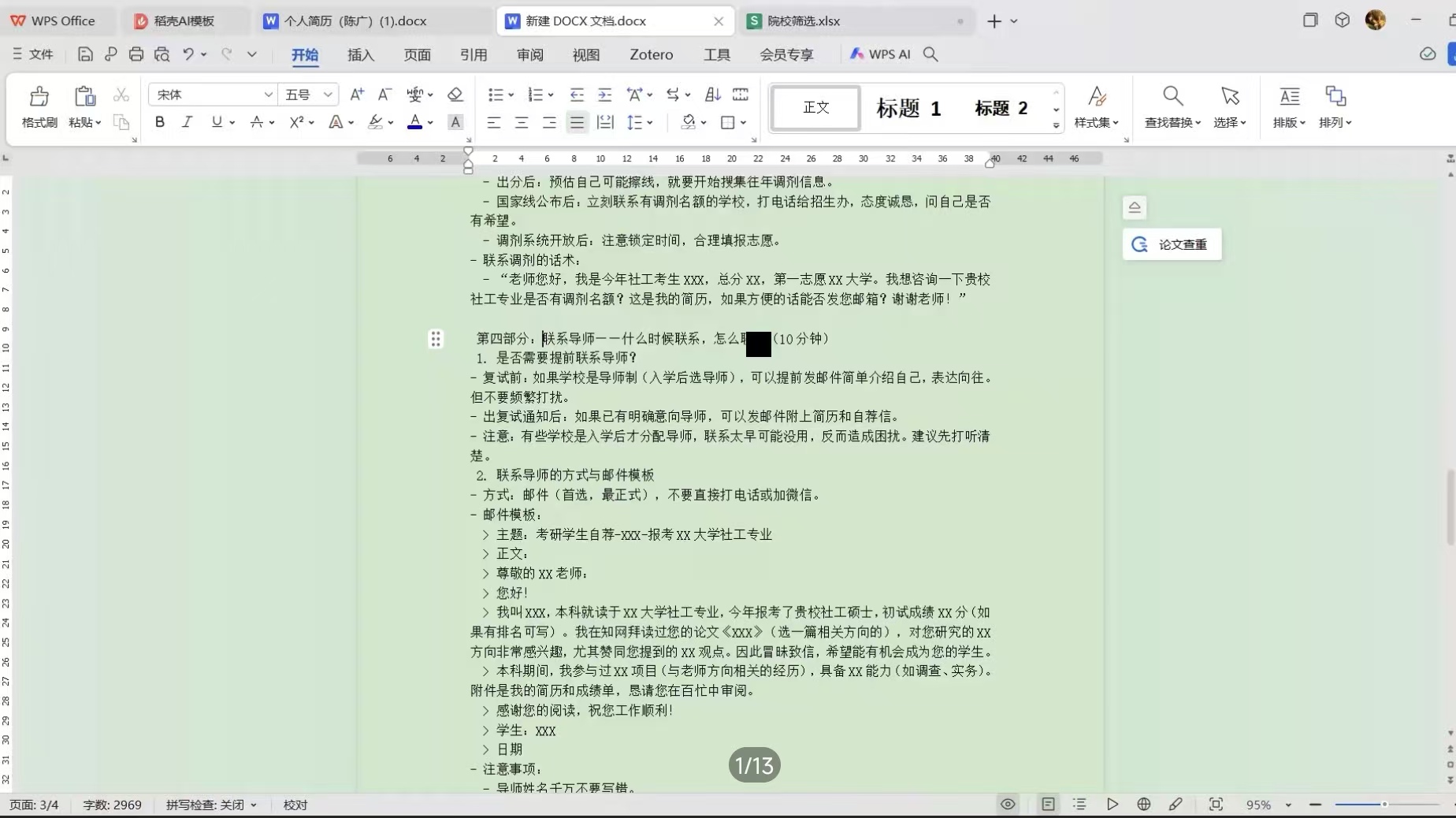Increase font size with A+ icon

point(357,95)
